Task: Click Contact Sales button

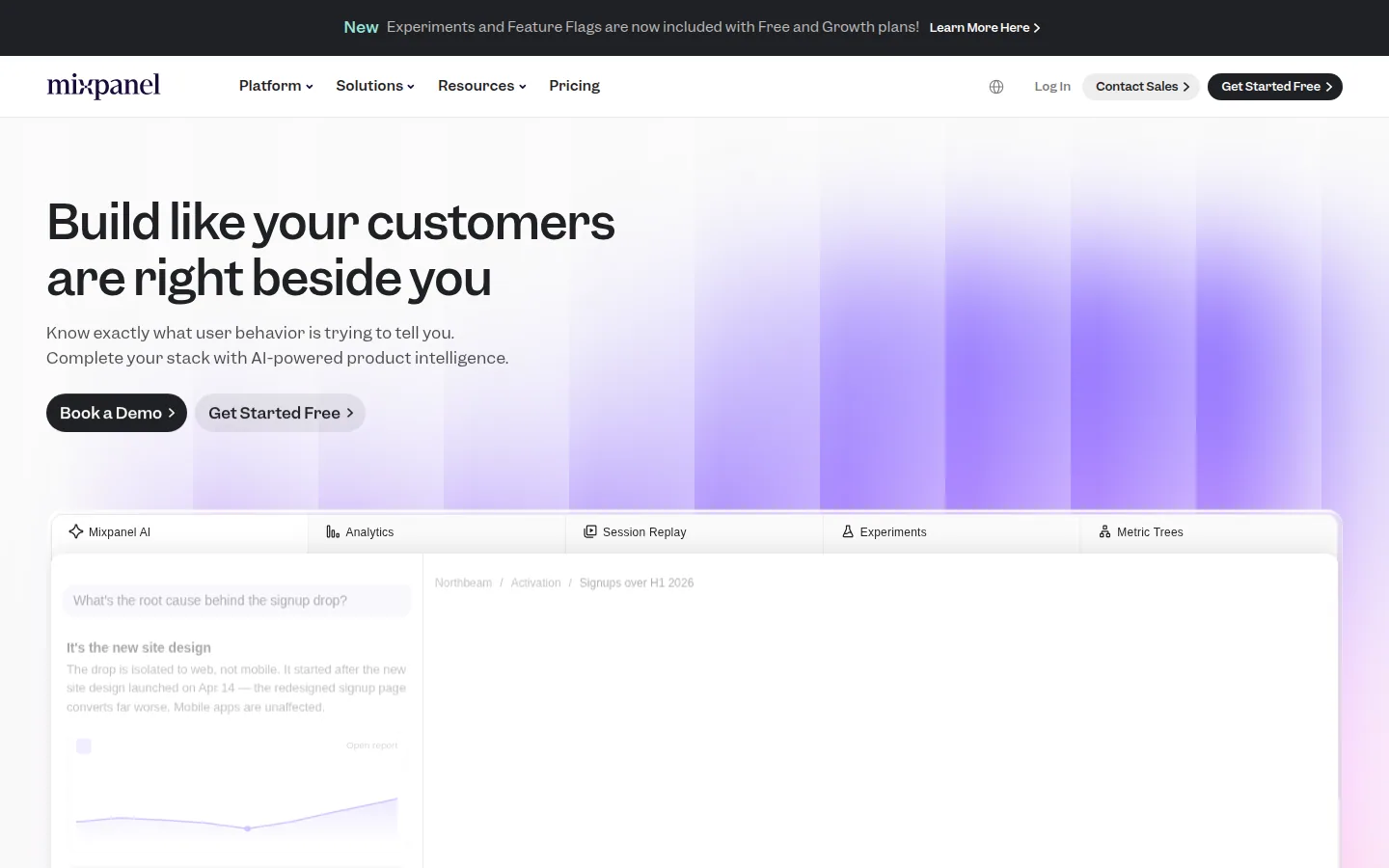Action: [x=1141, y=87]
